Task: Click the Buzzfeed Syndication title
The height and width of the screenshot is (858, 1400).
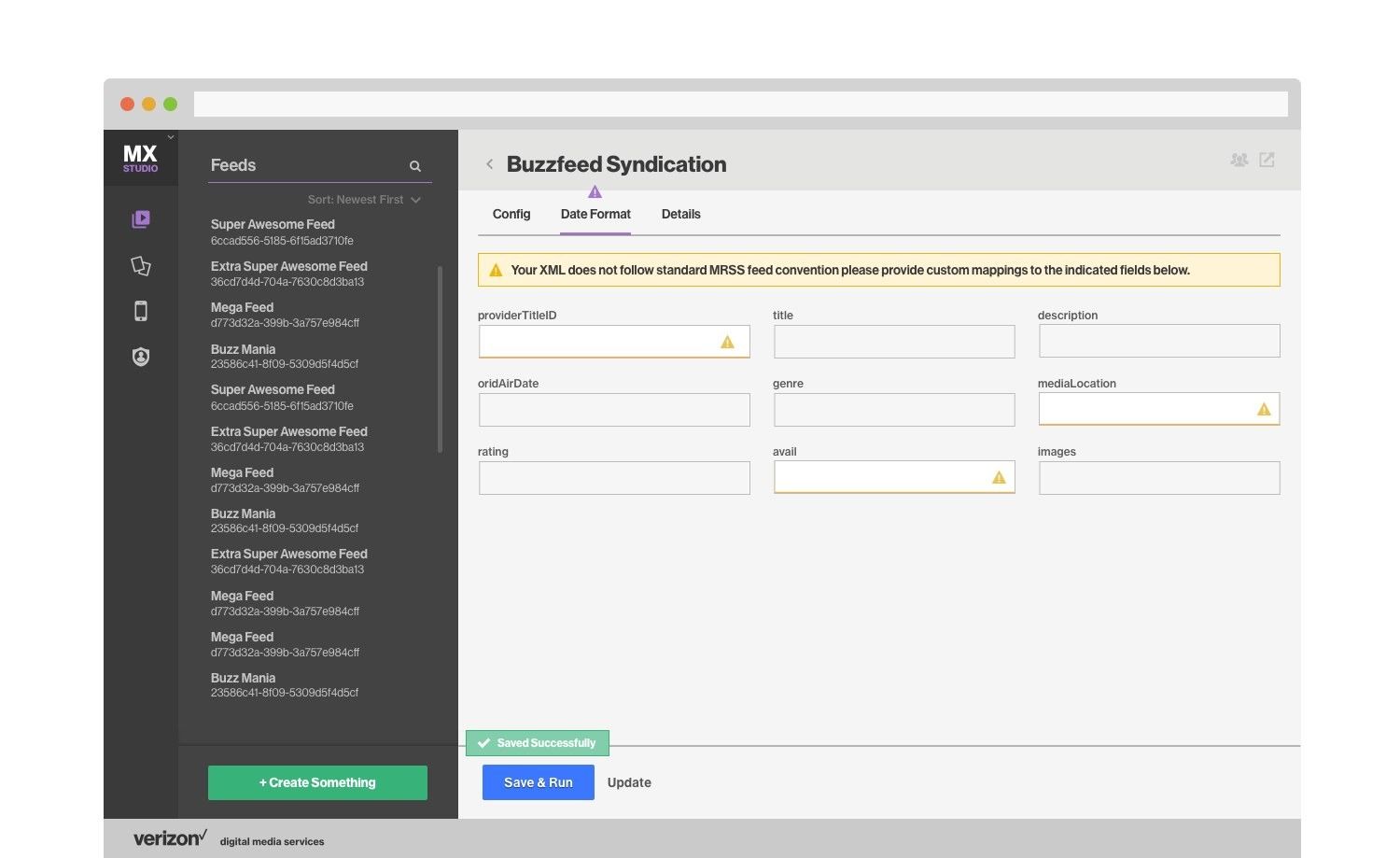Action: [x=616, y=164]
